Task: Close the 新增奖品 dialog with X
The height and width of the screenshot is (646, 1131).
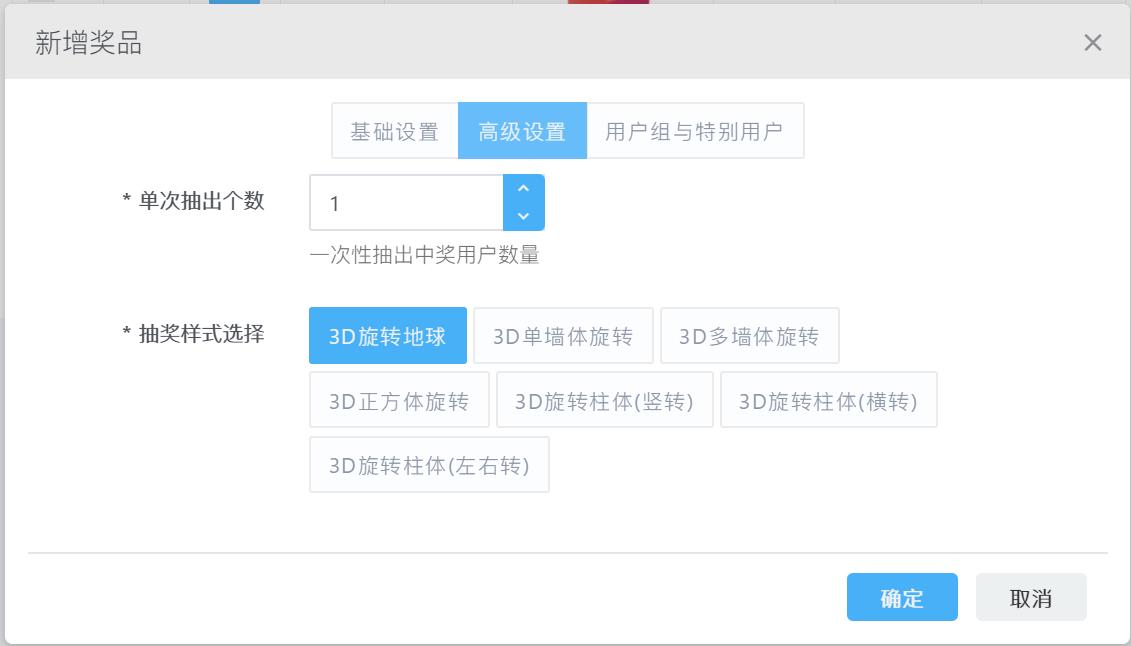Action: pyautogui.click(x=1092, y=43)
